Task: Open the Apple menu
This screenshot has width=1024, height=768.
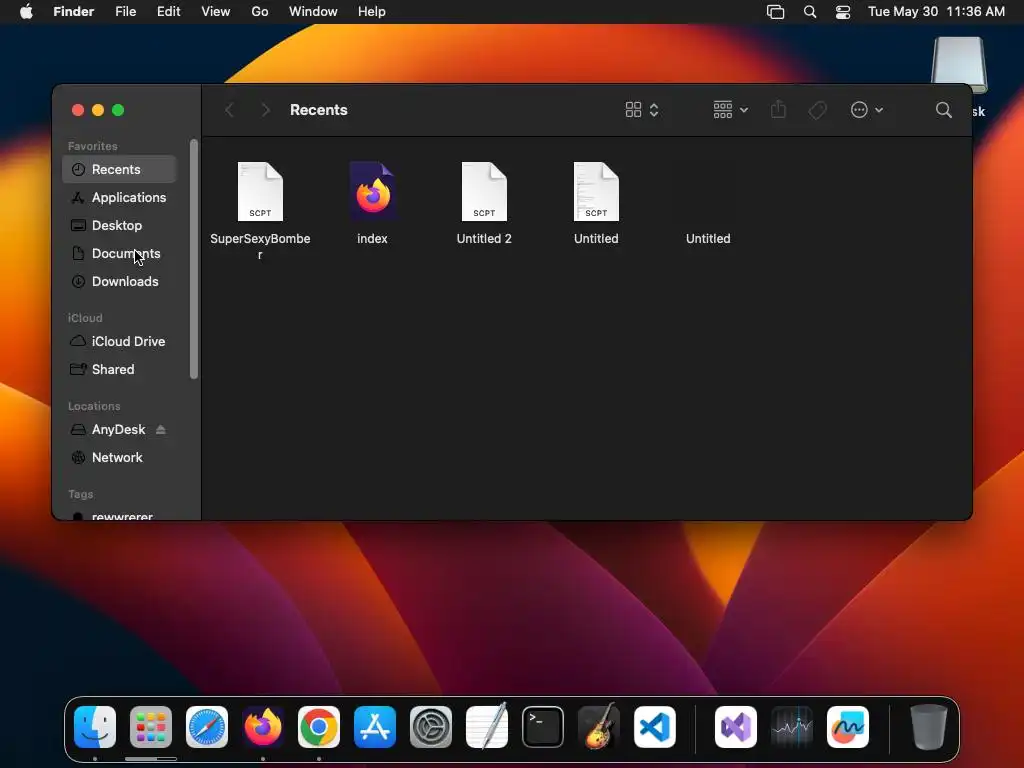Action: pyautogui.click(x=26, y=12)
